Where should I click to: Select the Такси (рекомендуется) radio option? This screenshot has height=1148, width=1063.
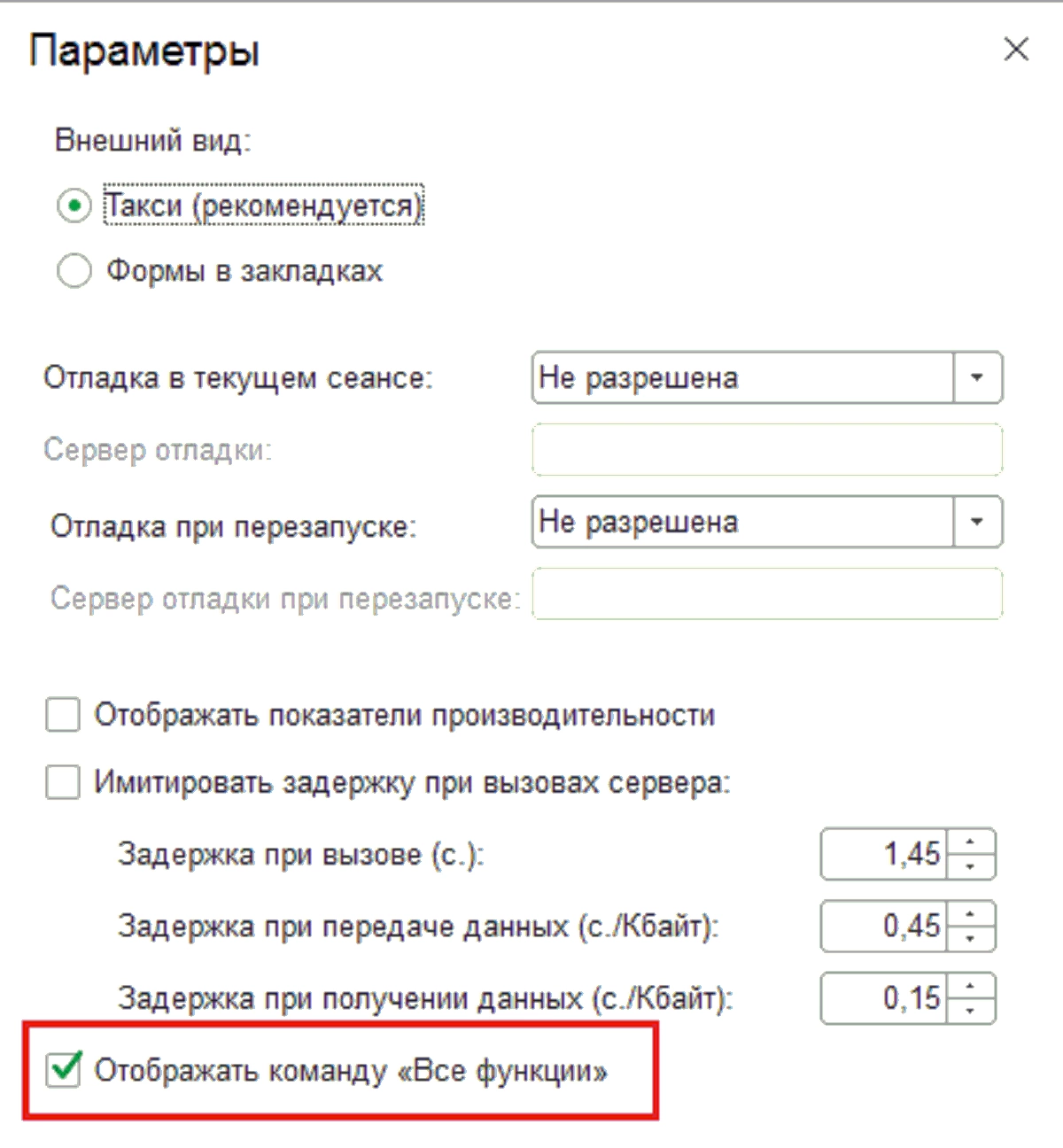click(74, 206)
